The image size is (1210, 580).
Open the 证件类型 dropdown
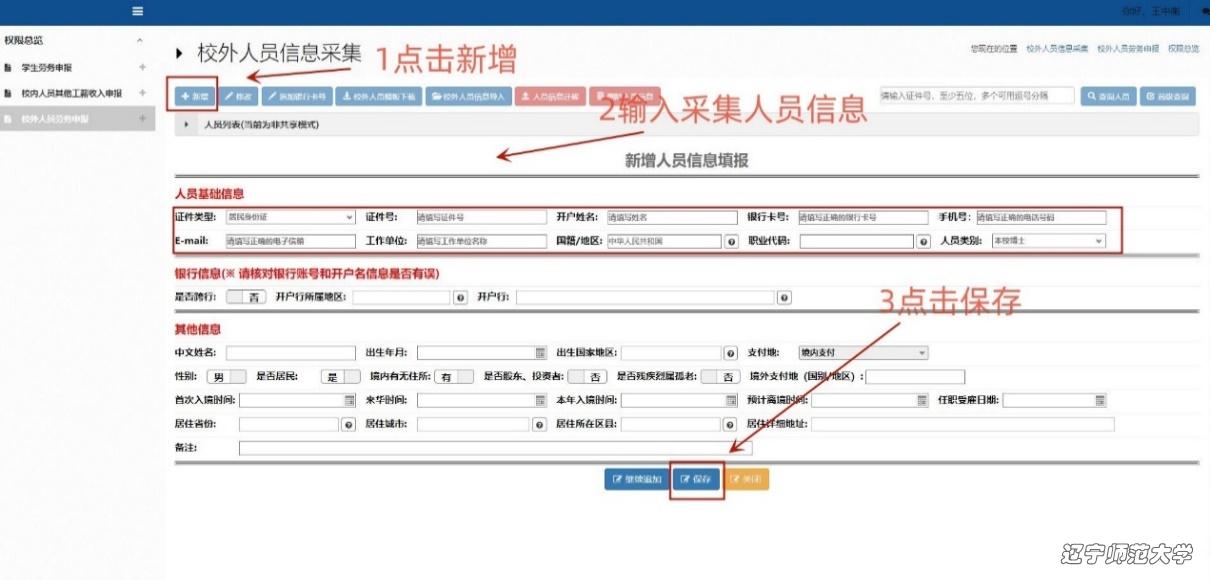point(290,217)
